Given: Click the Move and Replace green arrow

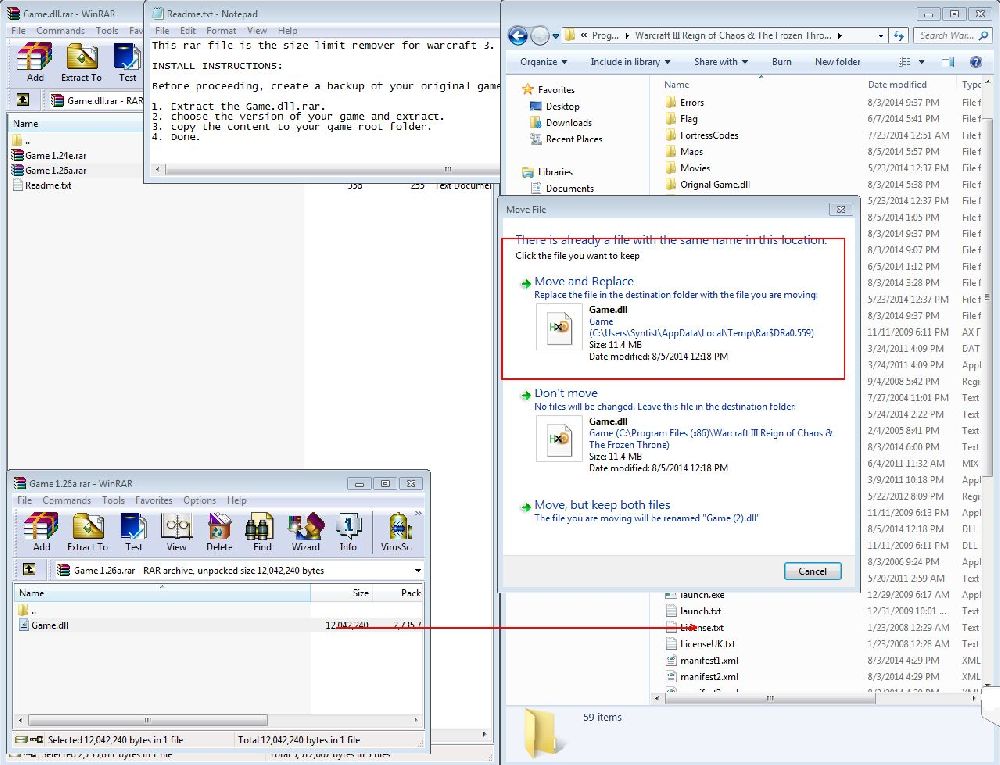Looking at the screenshot, I should [526, 284].
